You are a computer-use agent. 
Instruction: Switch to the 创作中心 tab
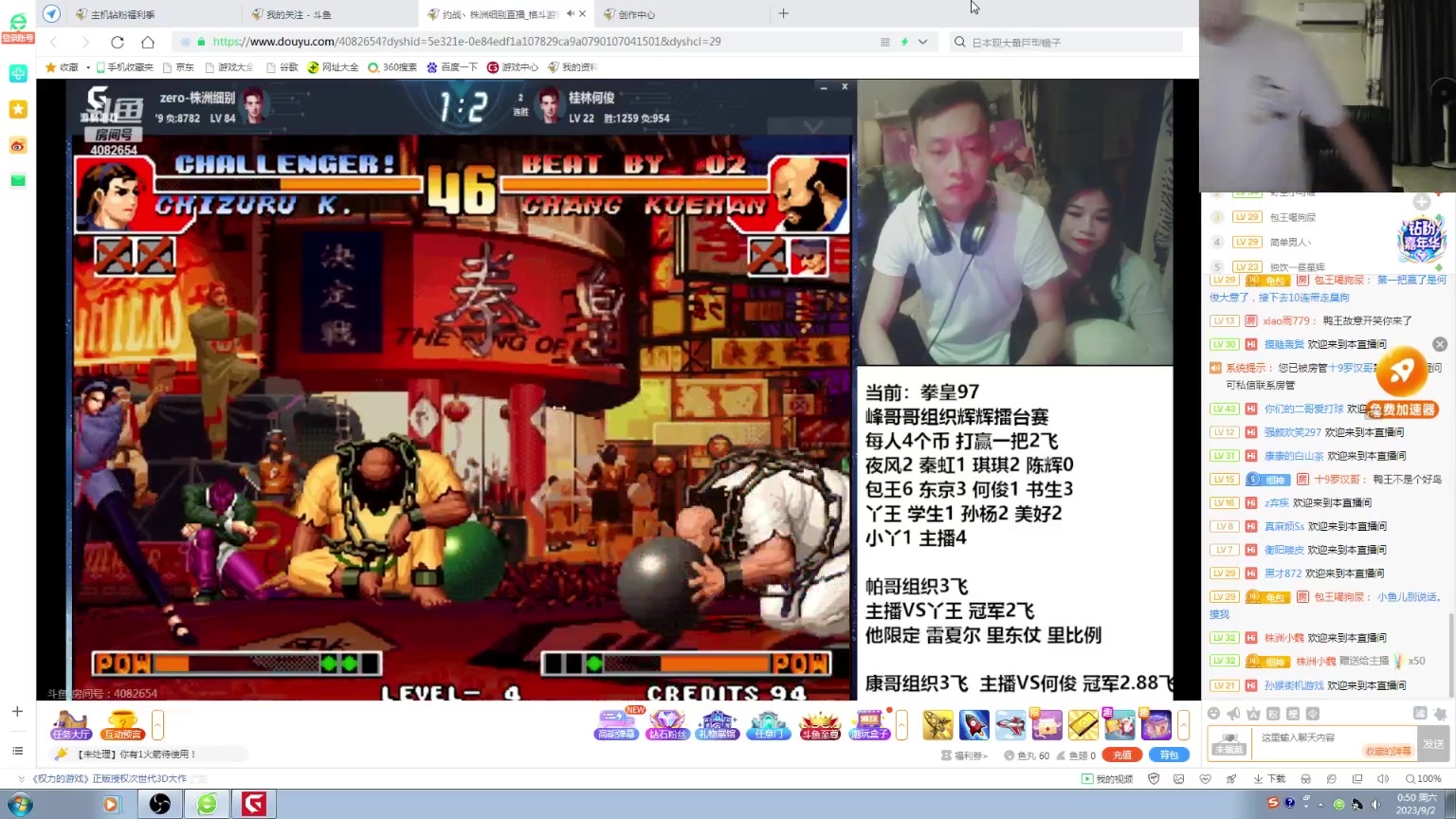coord(636,14)
